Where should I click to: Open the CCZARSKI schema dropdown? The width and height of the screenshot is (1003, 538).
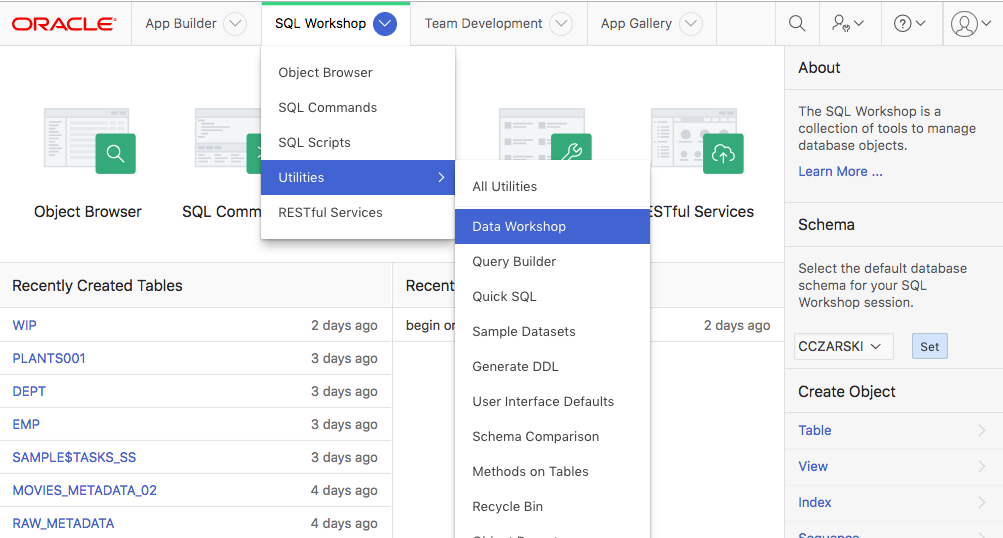(x=843, y=346)
